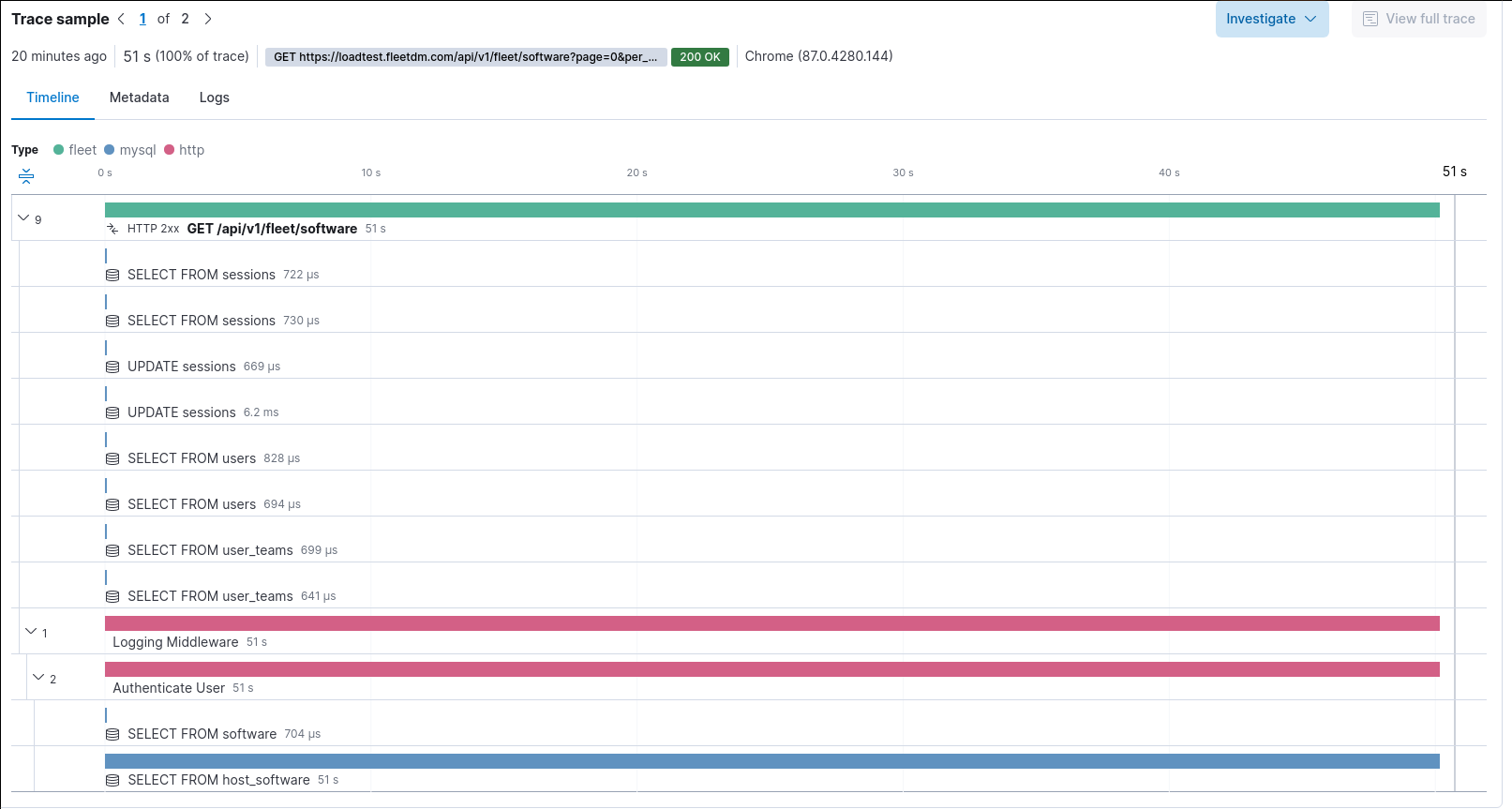Viewport: 1512px width, 809px height.
Task: Click database icon for SELECT FROM host_software
Action: point(112,781)
